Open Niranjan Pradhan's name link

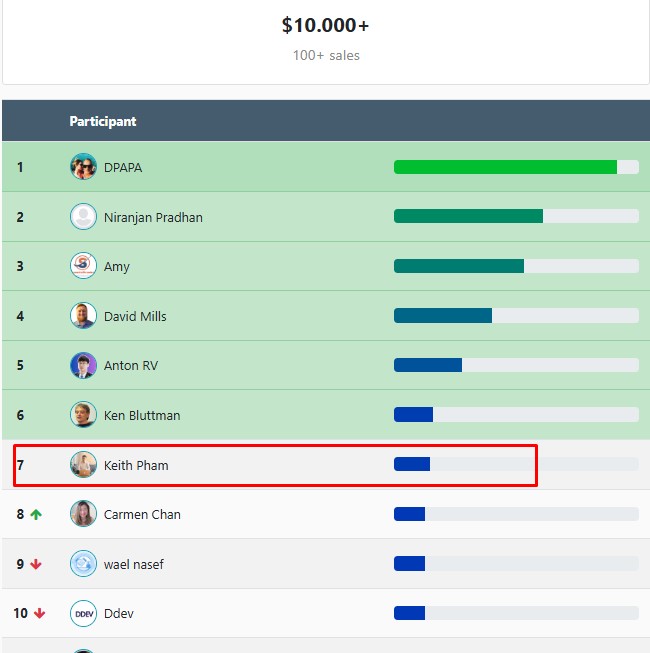[x=153, y=217]
